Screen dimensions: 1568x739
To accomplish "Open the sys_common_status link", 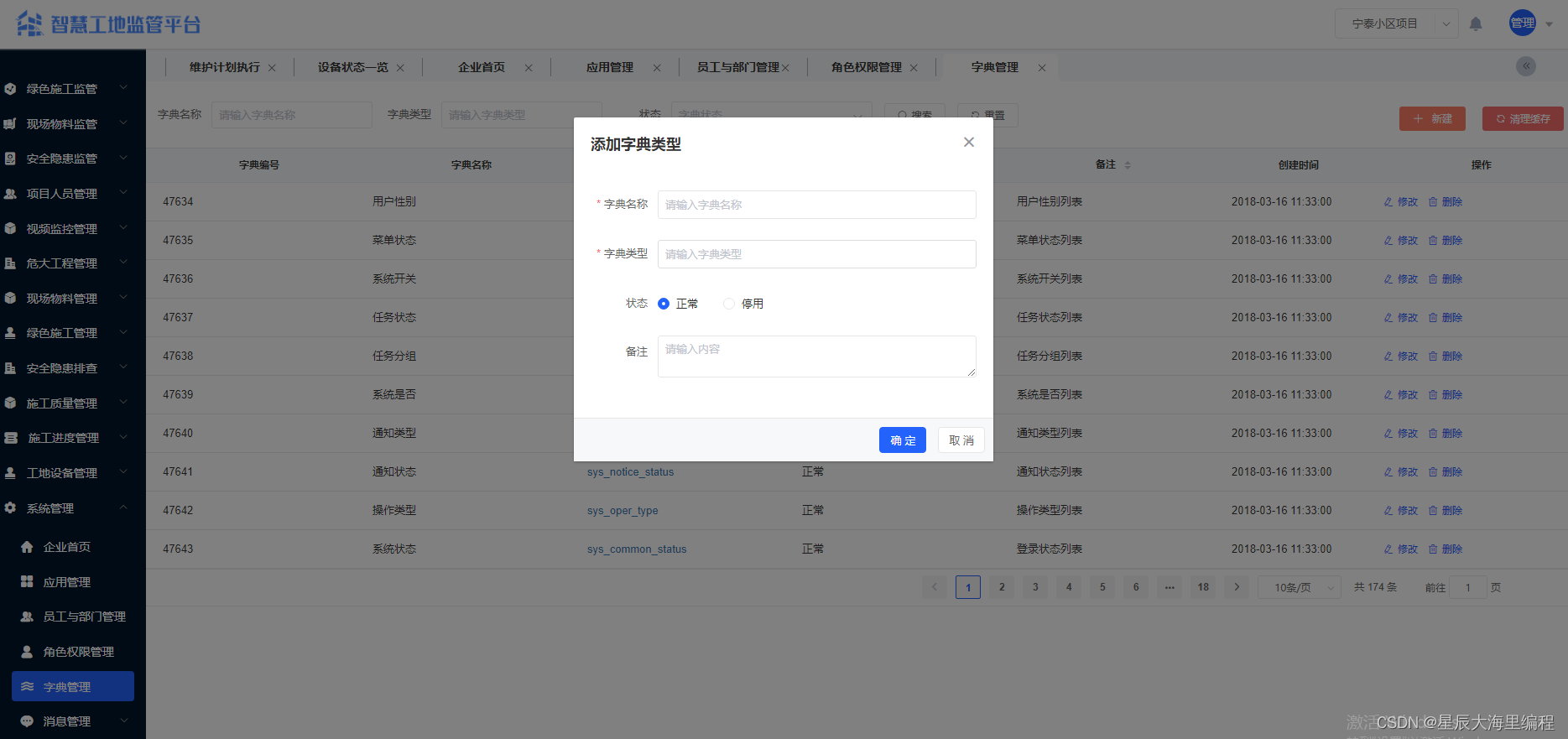I will point(637,549).
